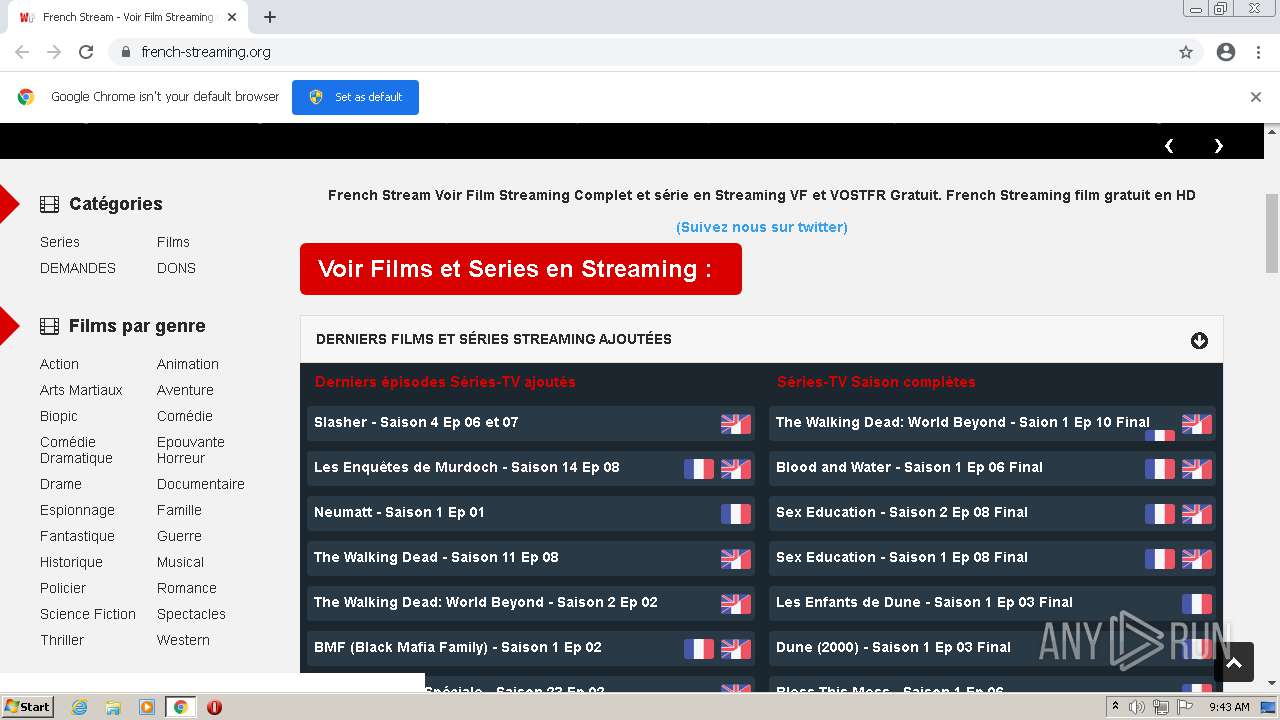The image size is (1280, 720).
Task: Select the Arts Martiaux genre
Action: tap(81, 390)
